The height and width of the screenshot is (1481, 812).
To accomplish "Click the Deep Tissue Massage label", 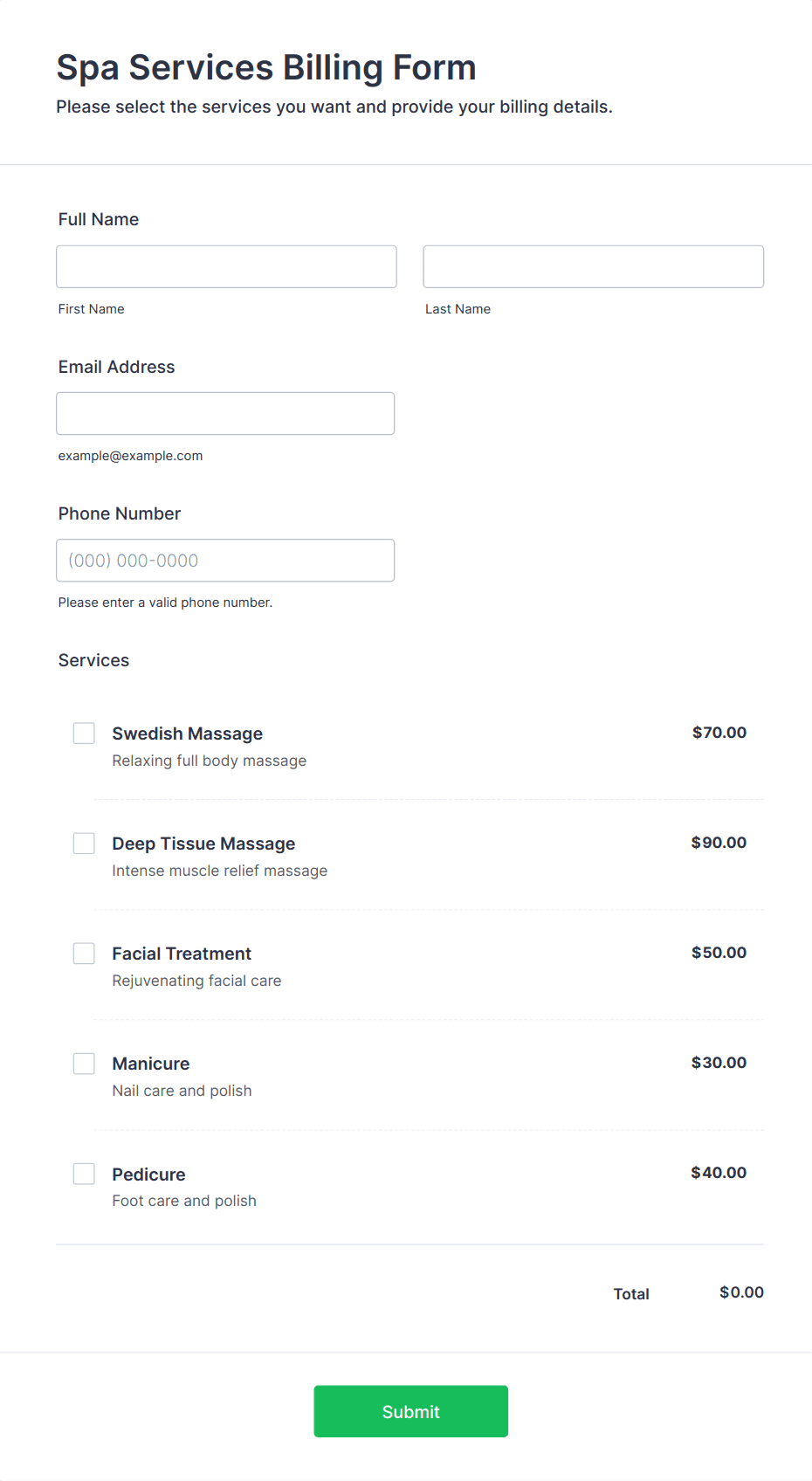I will click(x=203, y=844).
